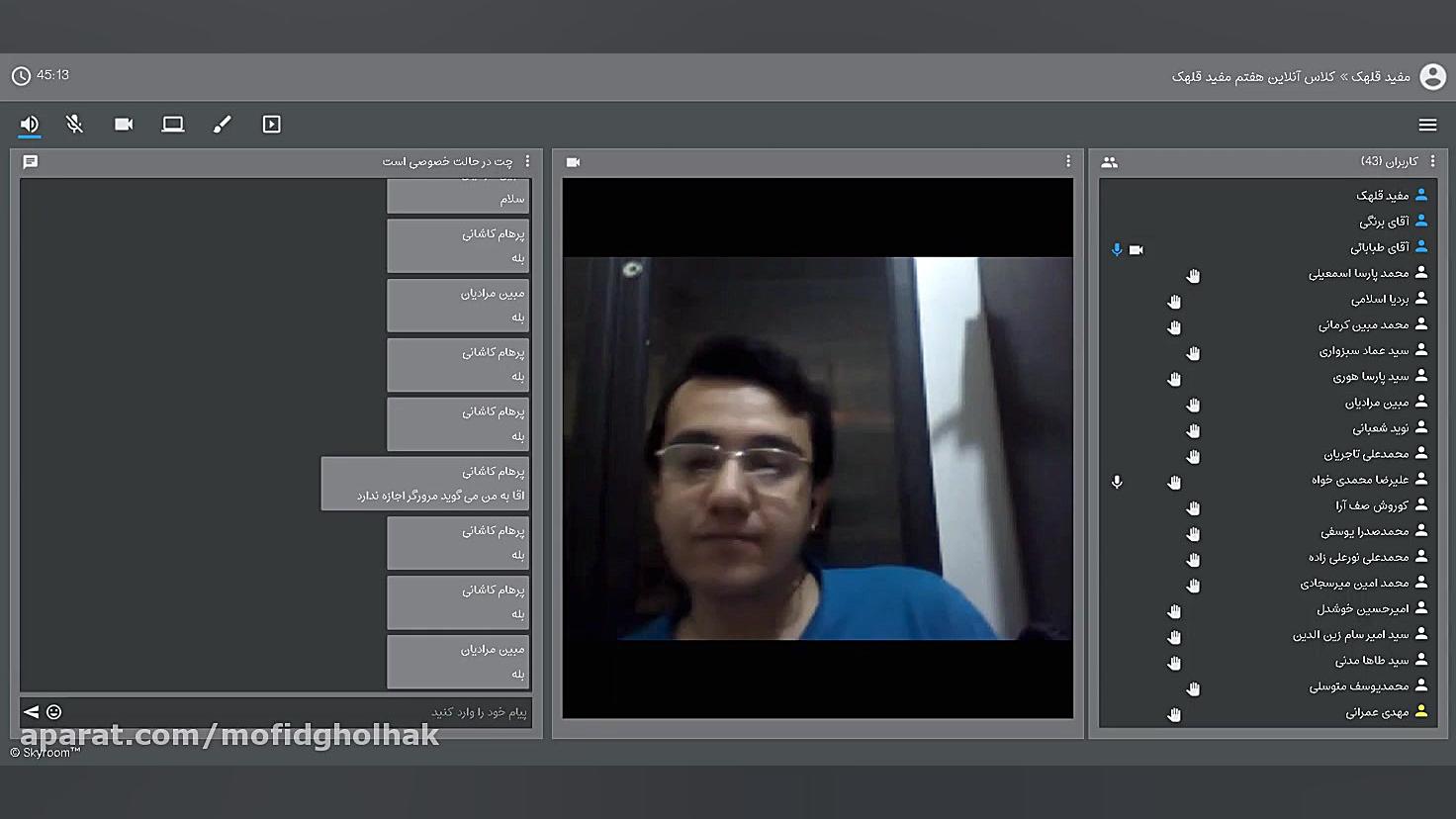Open the media player share tool
Viewport: 1456px width, 819px height.
pyautogui.click(x=272, y=125)
